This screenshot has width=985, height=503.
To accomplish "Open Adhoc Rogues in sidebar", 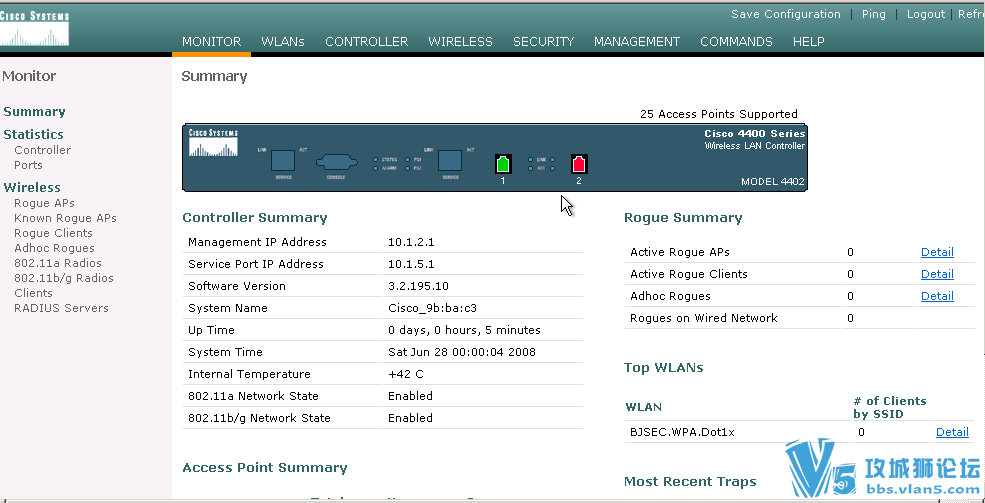I will pos(55,248).
